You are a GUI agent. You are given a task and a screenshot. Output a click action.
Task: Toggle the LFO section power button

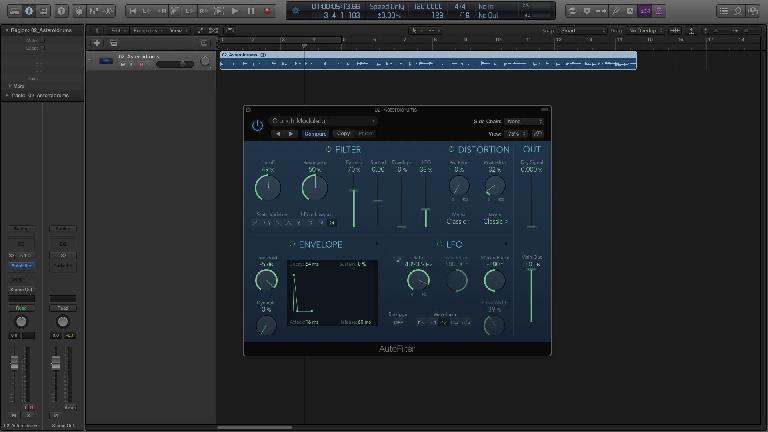439,244
